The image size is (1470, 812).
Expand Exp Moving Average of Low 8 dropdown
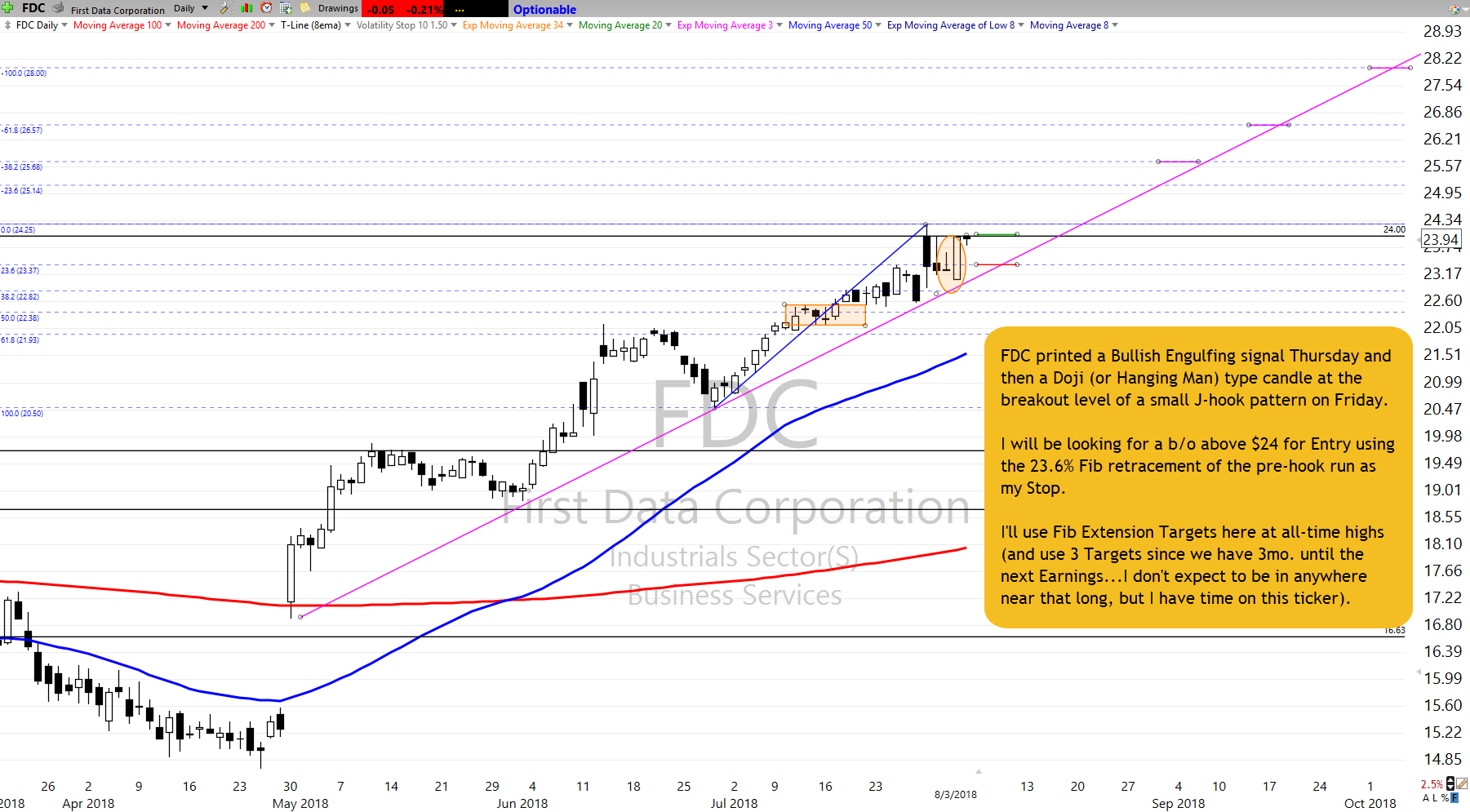(x=1021, y=25)
